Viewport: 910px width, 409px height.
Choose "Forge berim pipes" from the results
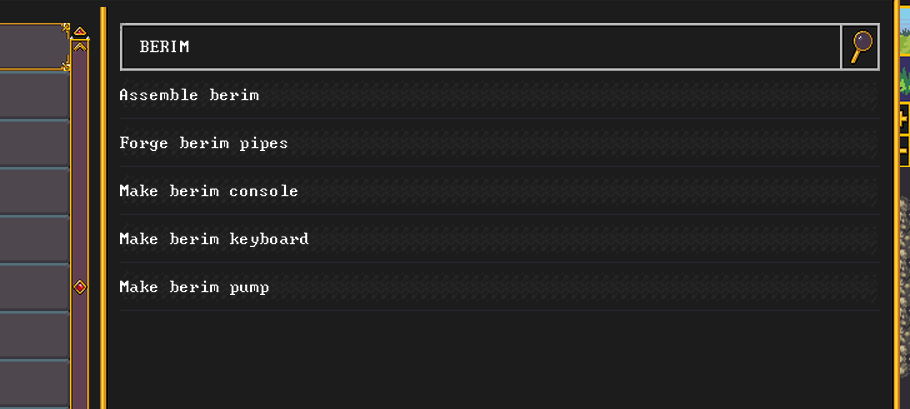point(203,143)
